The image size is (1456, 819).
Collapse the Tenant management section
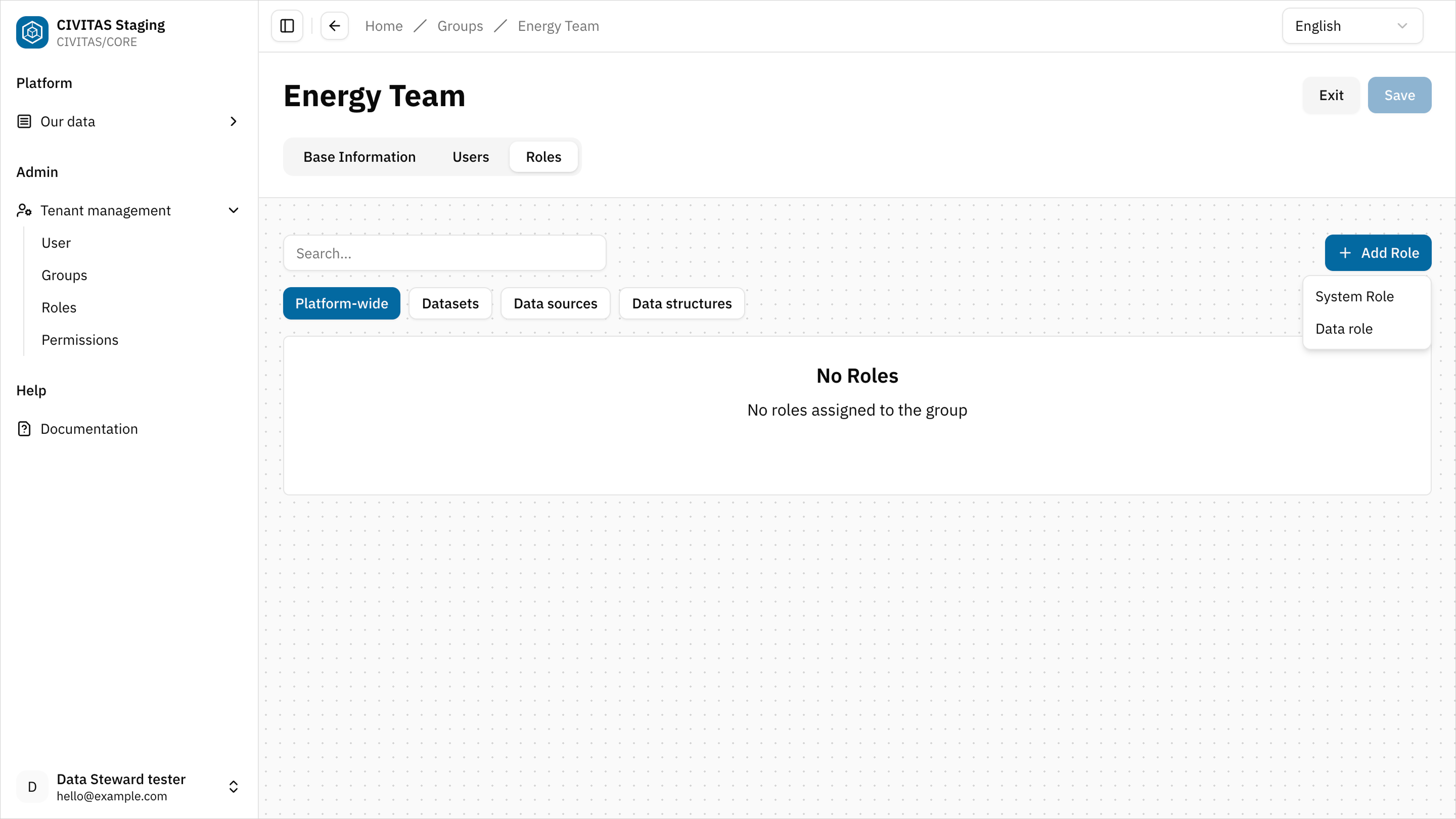point(233,210)
